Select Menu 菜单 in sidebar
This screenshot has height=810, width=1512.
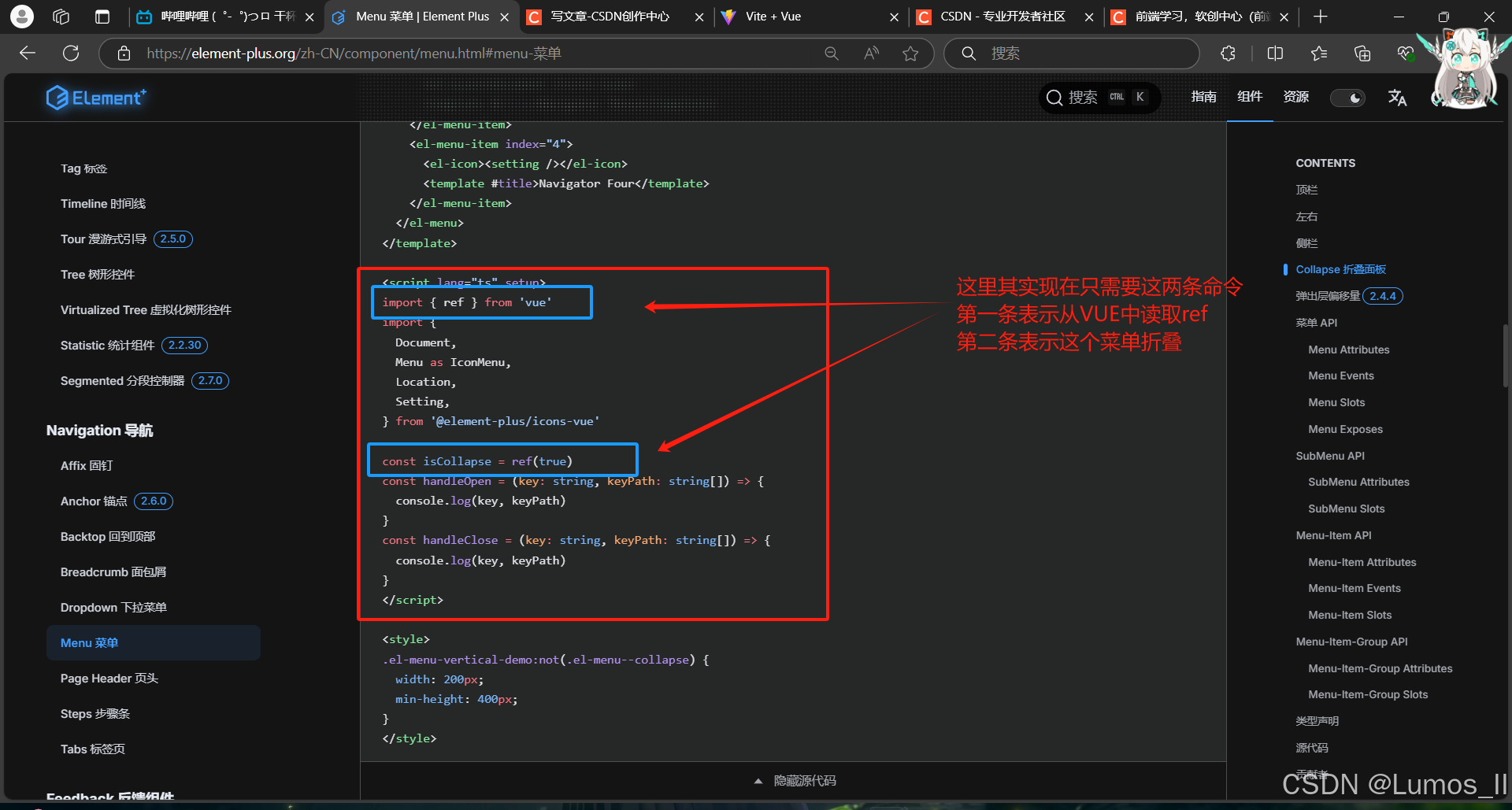tap(154, 643)
